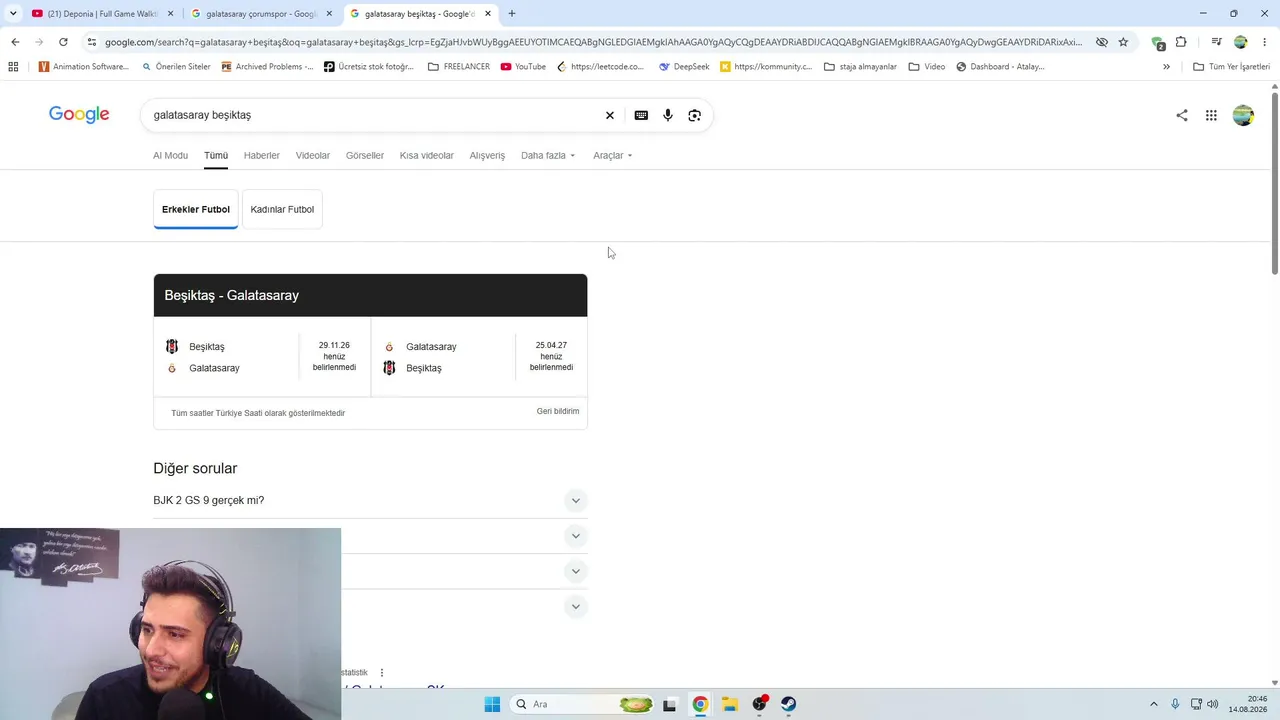
Task: Click the crossed-eye tracking protection icon
Action: pyautogui.click(x=1101, y=42)
